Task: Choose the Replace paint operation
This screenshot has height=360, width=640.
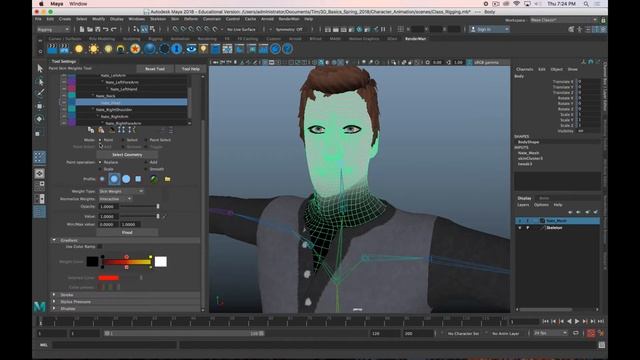Action: tap(100, 162)
